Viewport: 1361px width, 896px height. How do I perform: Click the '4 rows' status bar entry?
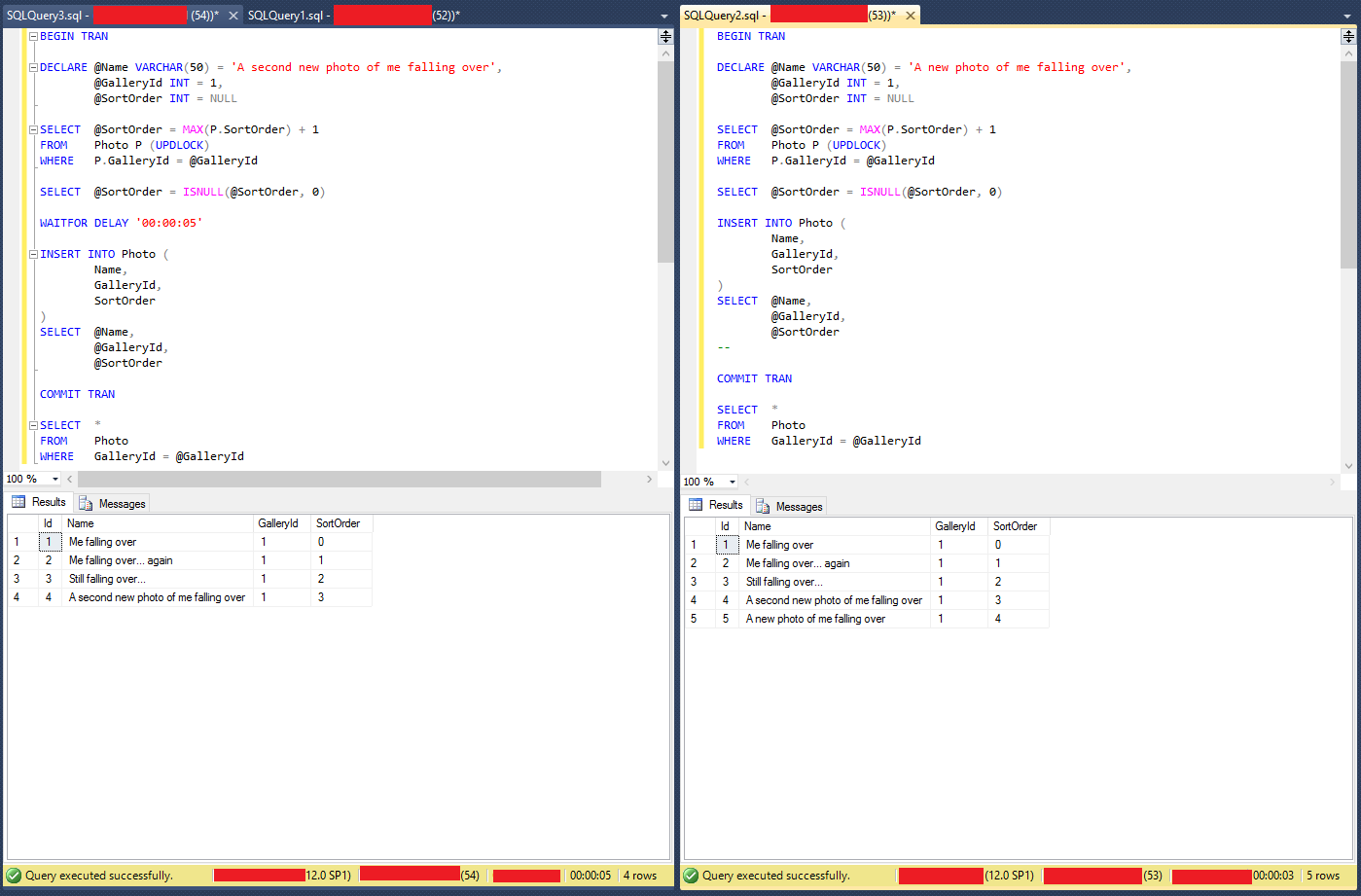tap(639, 876)
